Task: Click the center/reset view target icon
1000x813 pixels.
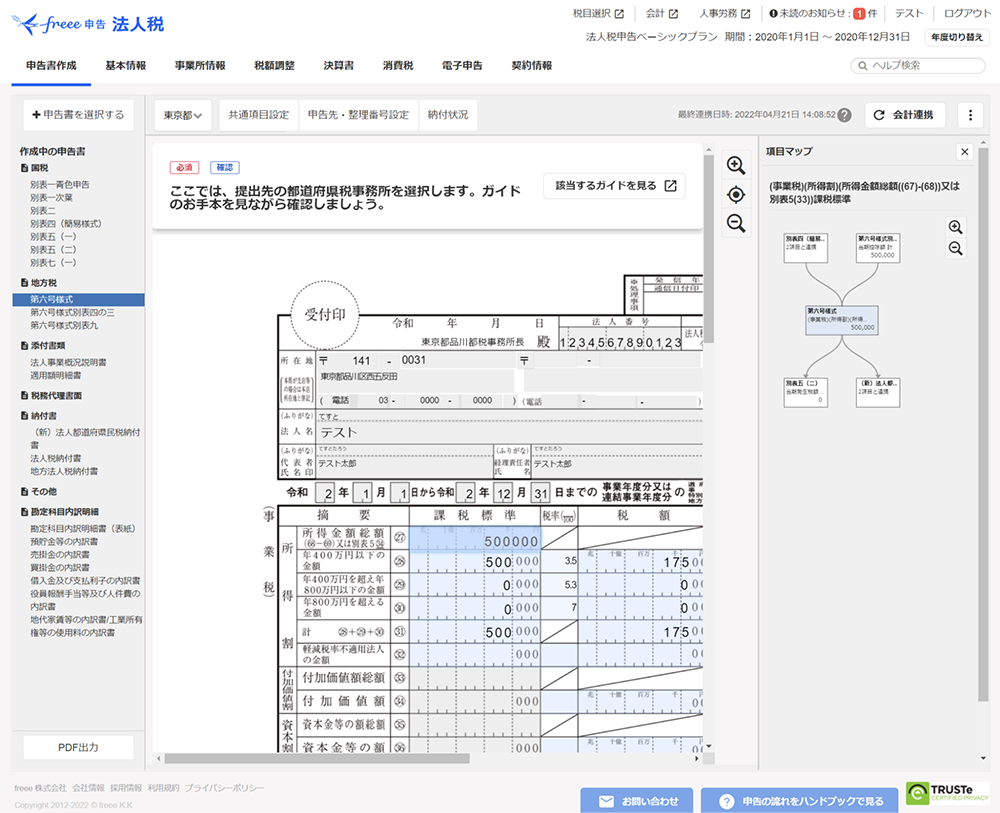Action: click(736, 194)
